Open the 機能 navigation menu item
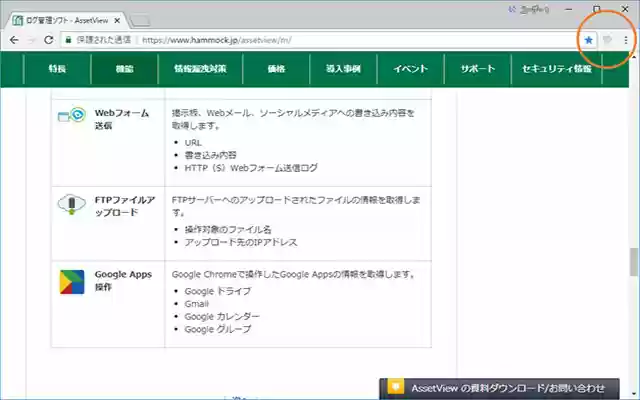Screen dimensions: 640x400 tap(124, 69)
